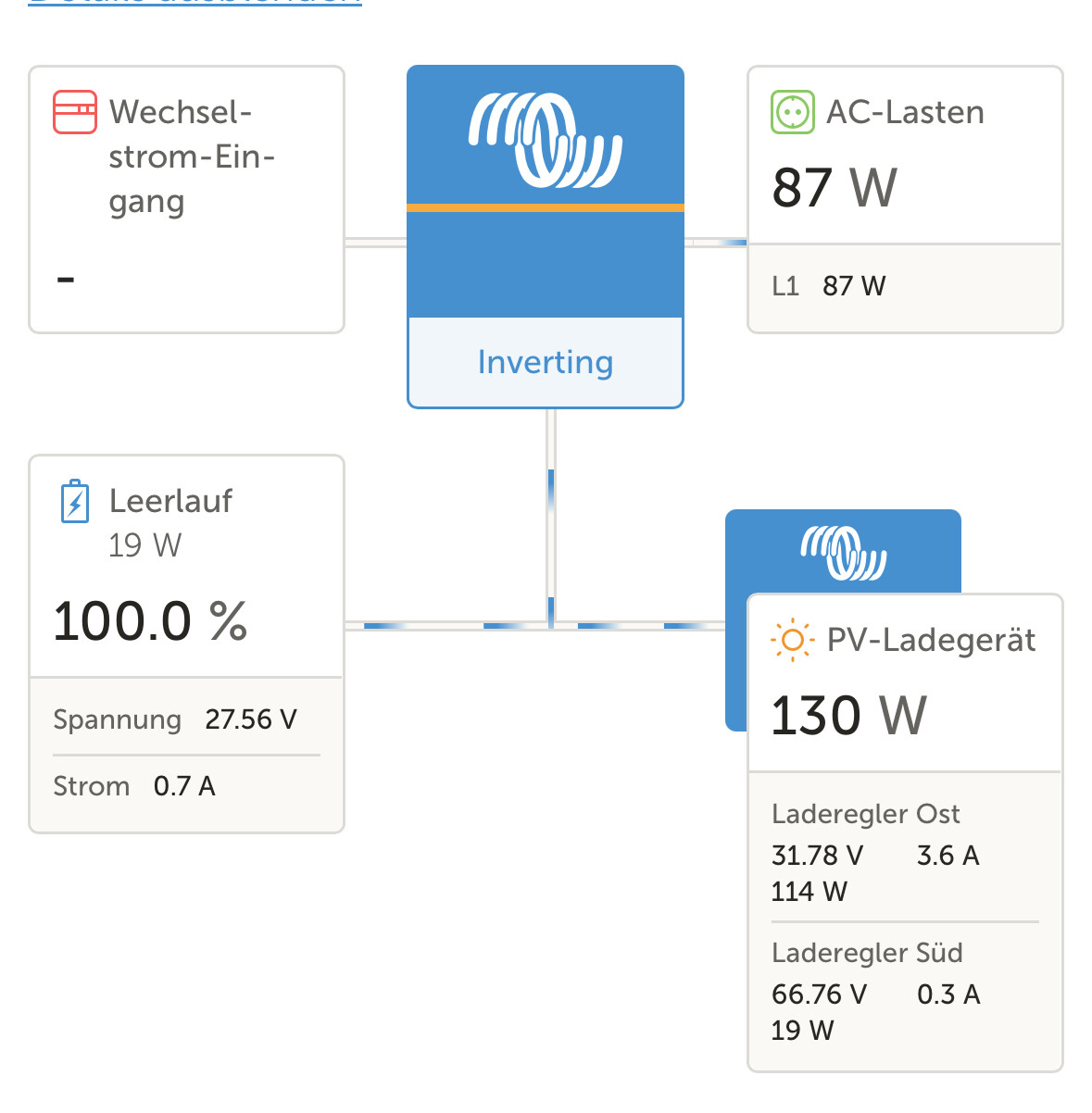The width and height of the screenshot is (1092, 1113).
Task: Click the PV-Ladegerät 130 W value
Action: (x=848, y=716)
